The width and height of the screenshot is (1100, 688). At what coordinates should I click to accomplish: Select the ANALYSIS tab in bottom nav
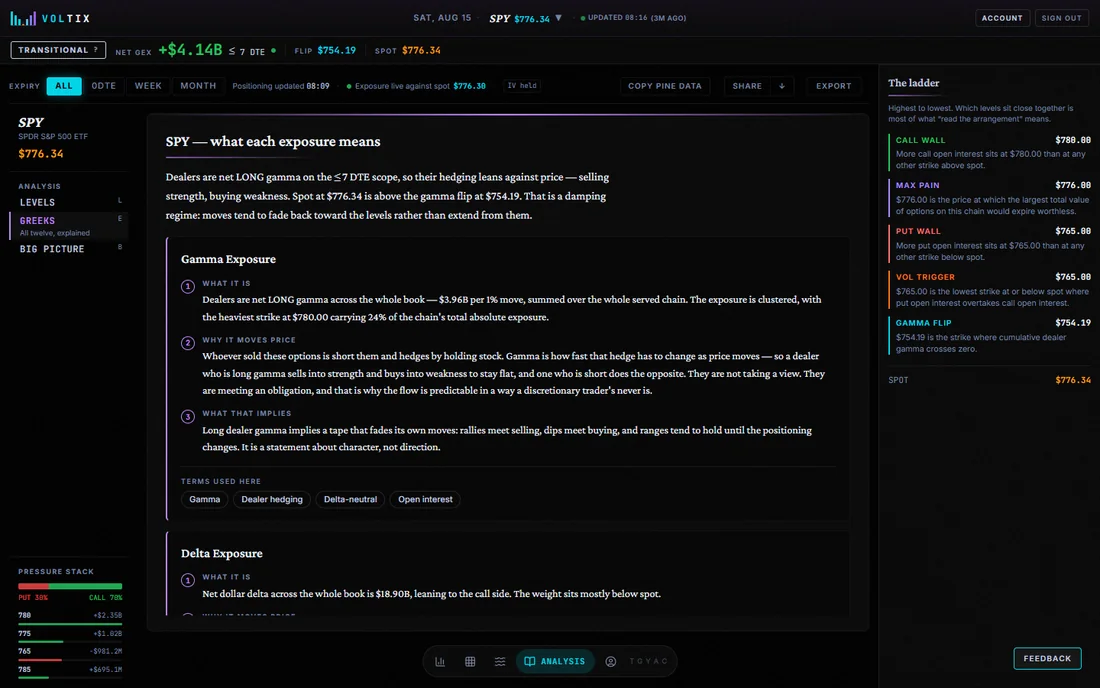click(x=555, y=661)
